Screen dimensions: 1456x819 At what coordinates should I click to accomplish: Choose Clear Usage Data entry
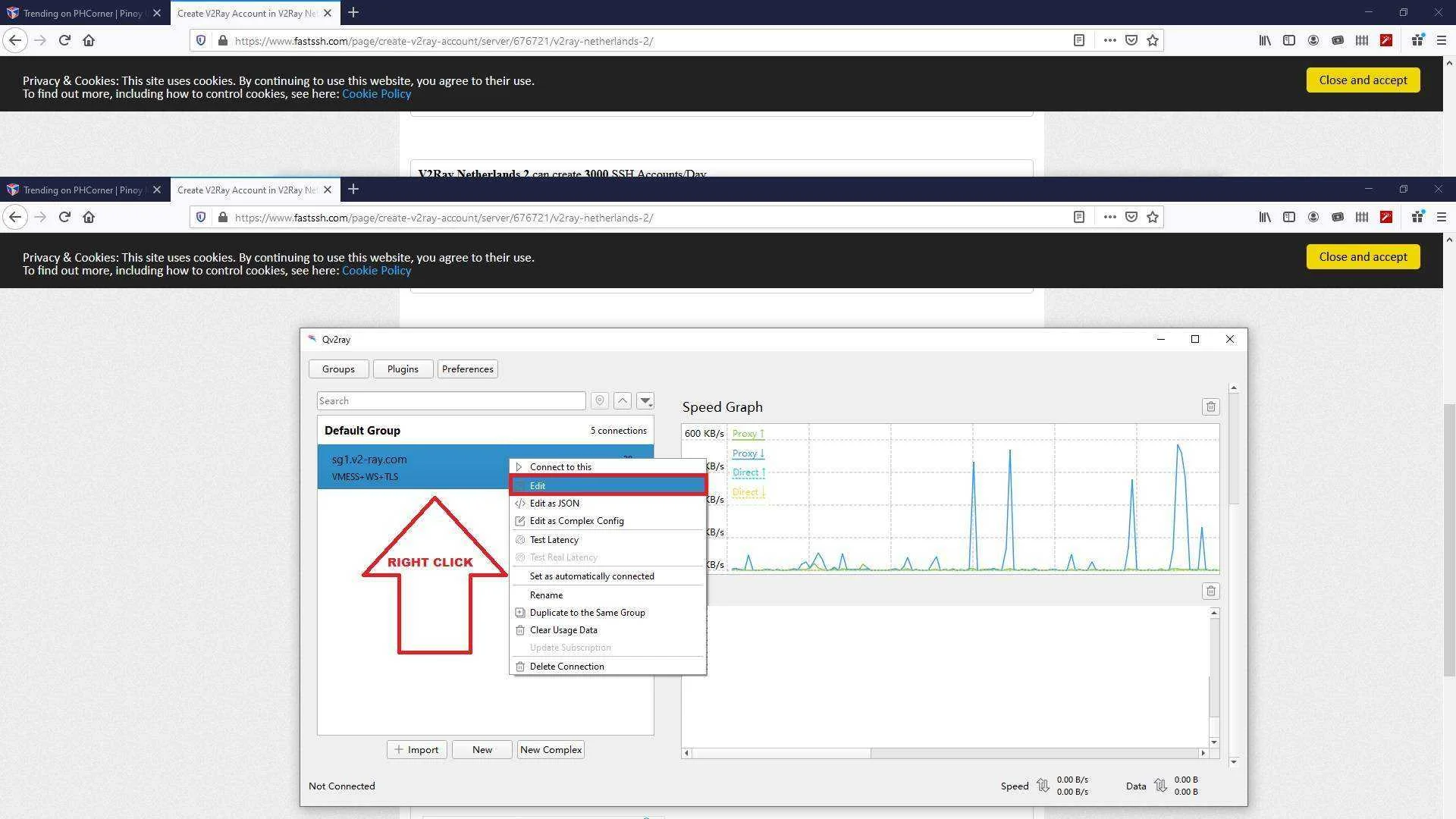click(x=608, y=630)
